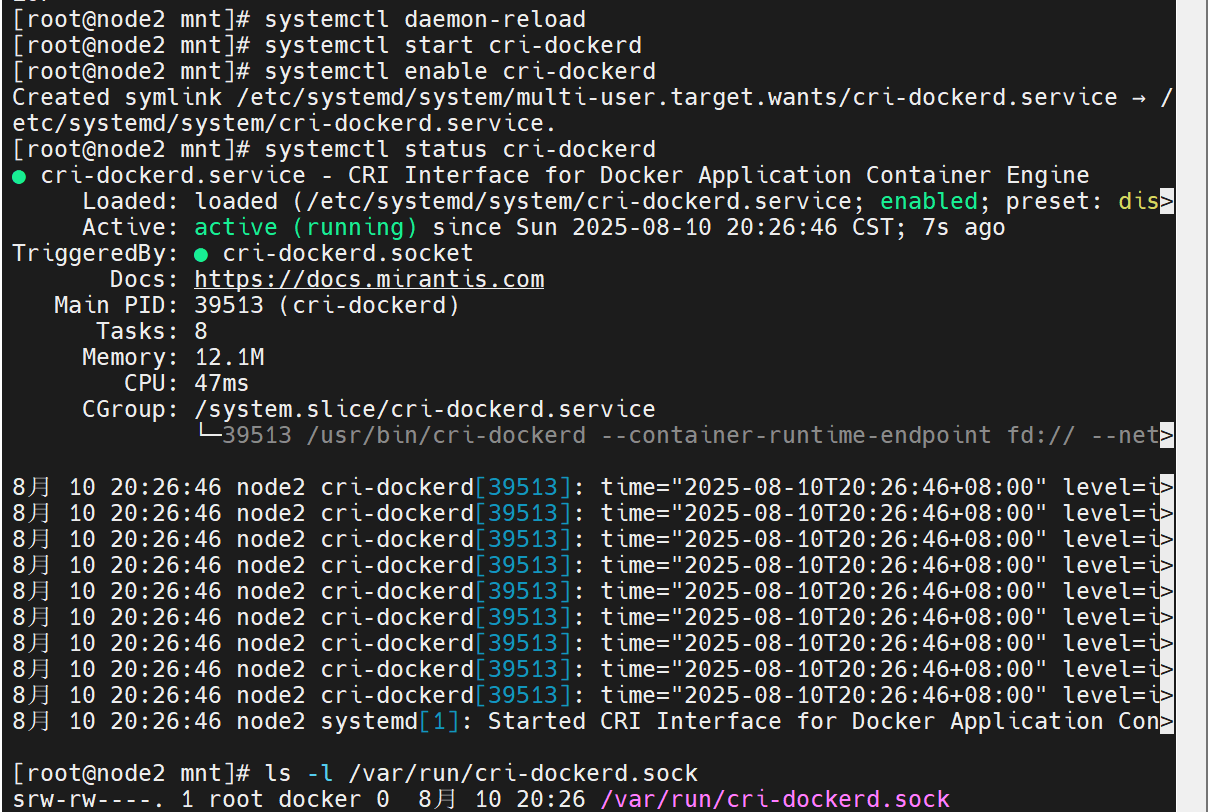Click the '/system.slice/cri-dockerd.service' CGroup path
The image size is (1208, 812).
pos(425,409)
